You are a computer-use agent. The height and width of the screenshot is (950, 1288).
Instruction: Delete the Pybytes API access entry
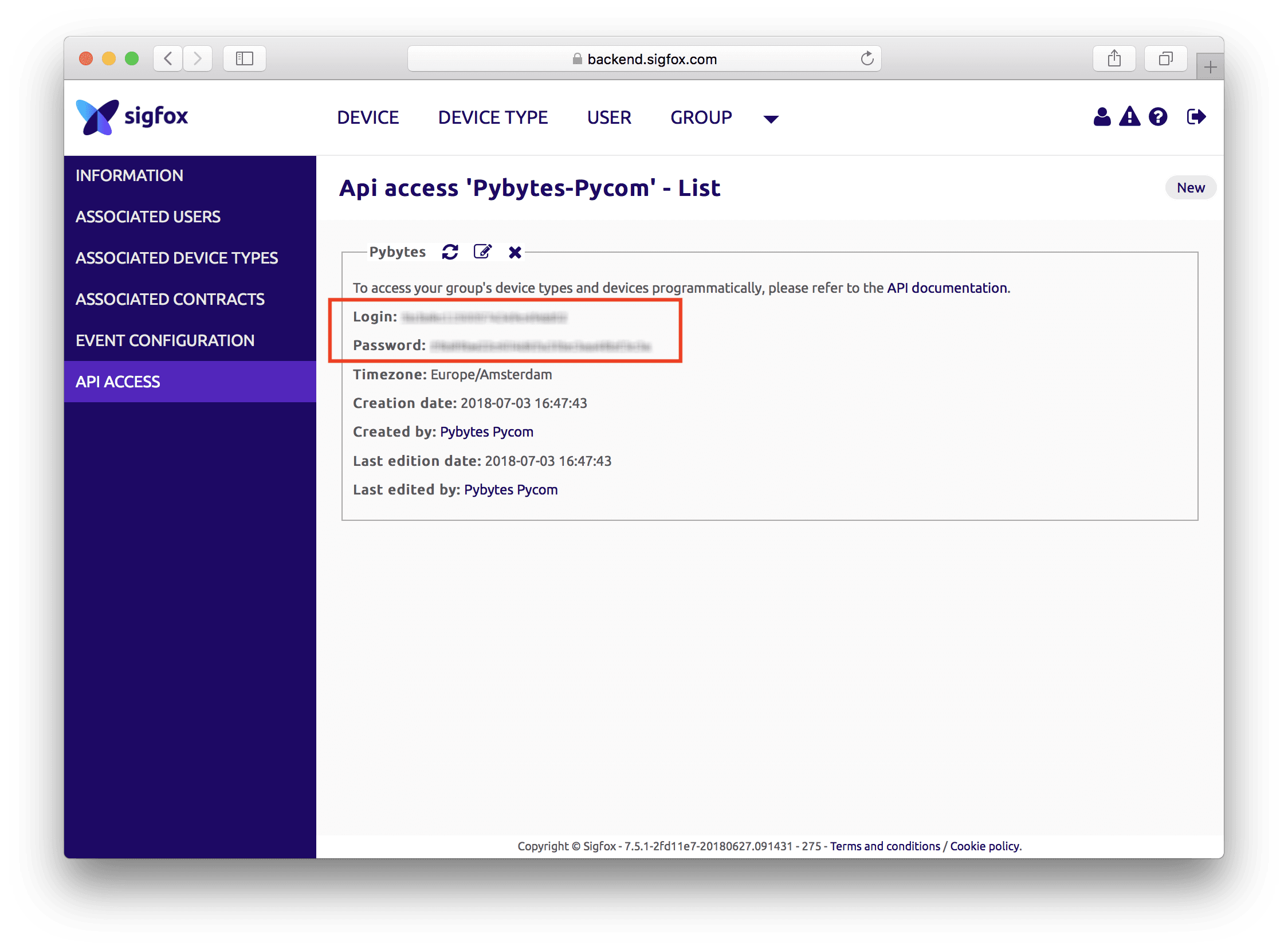tap(515, 253)
